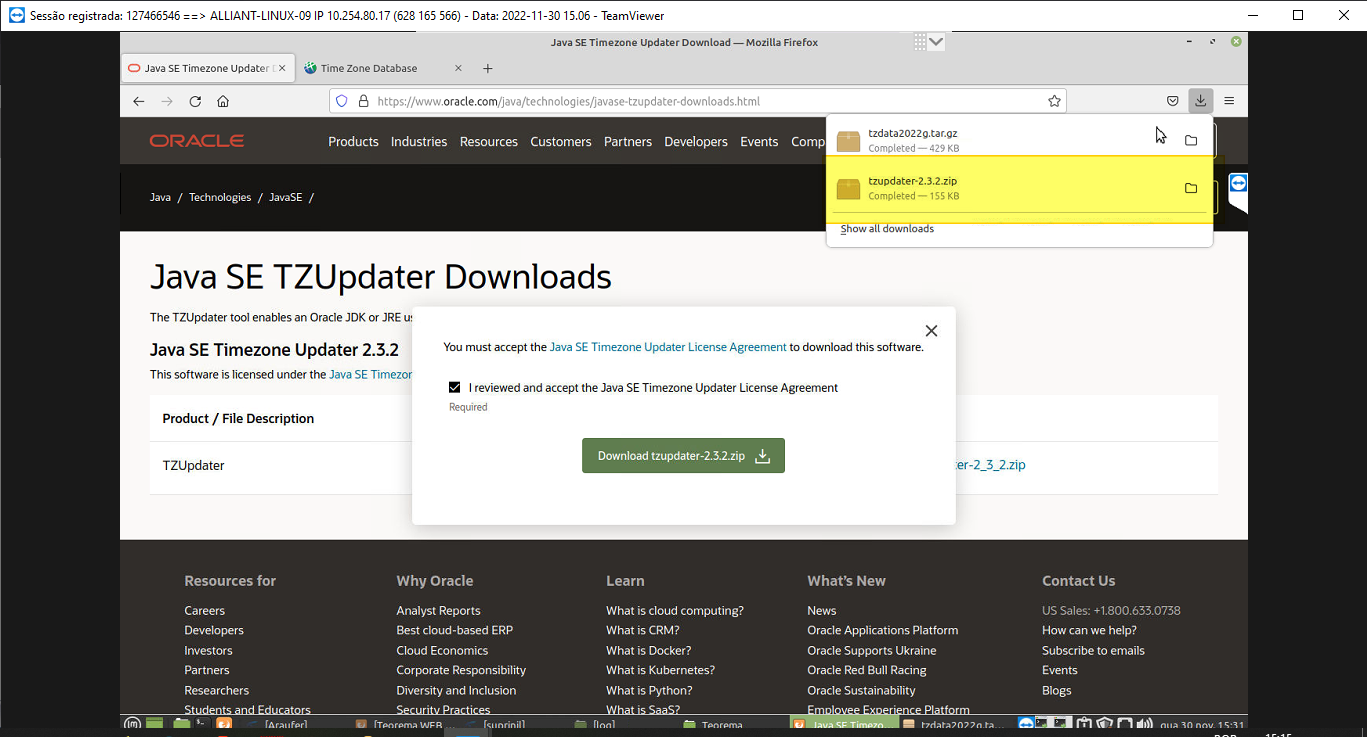Click the browser forward arrow
The image size is (1367, 737).
(167, 101)
